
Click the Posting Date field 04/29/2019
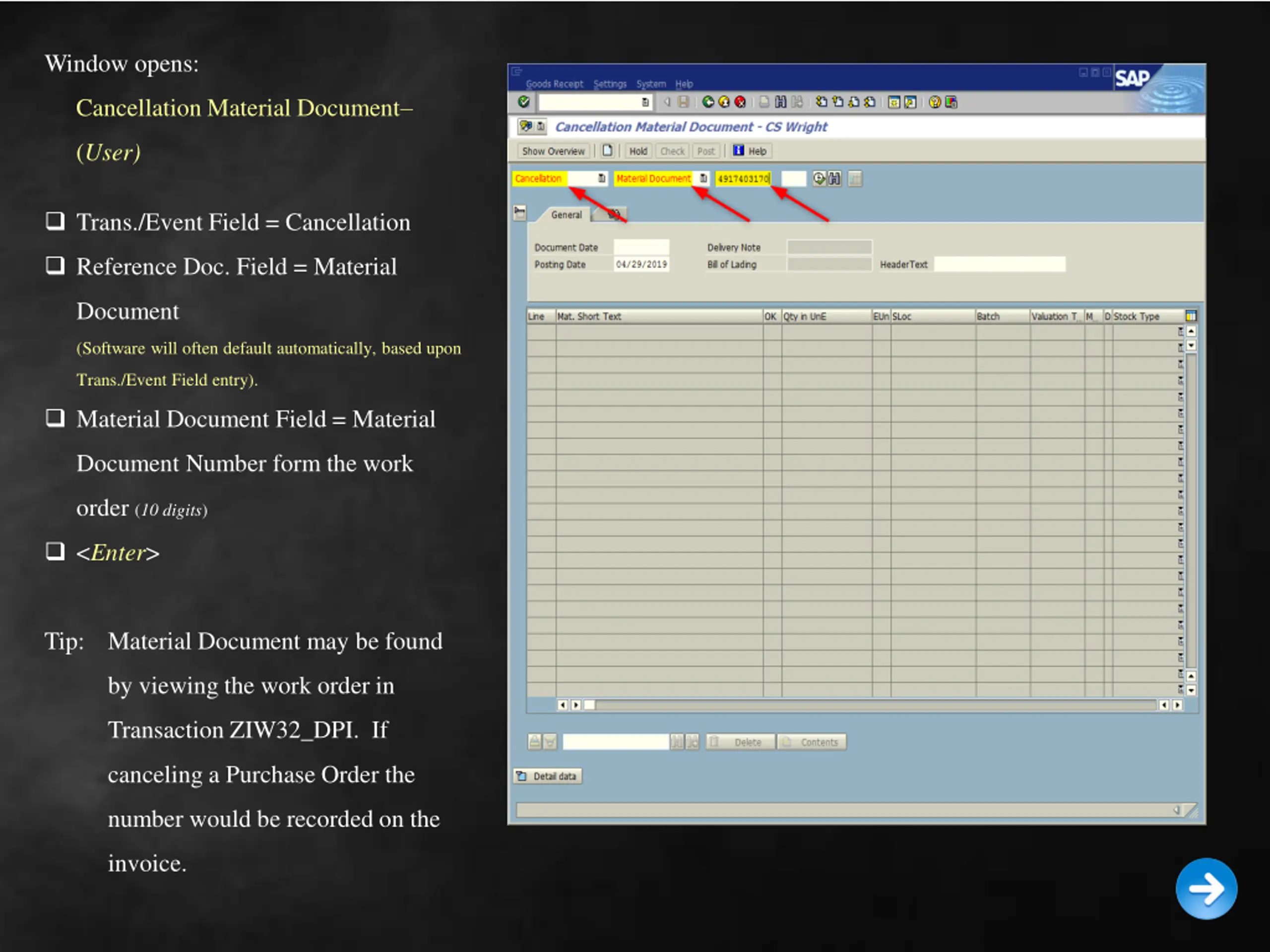tap(641, 264)
